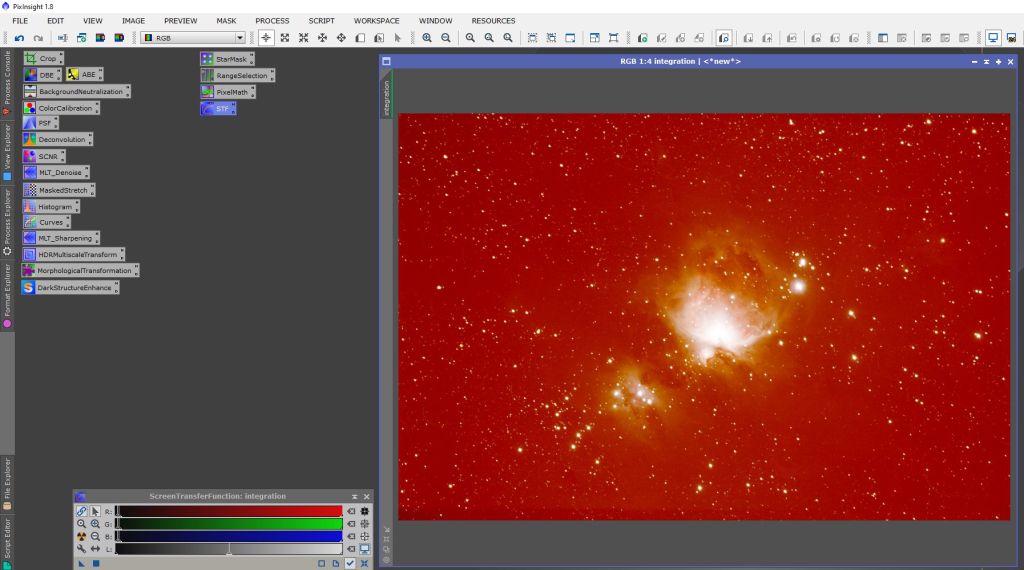Reset the red channel STF button

[351, 511]
